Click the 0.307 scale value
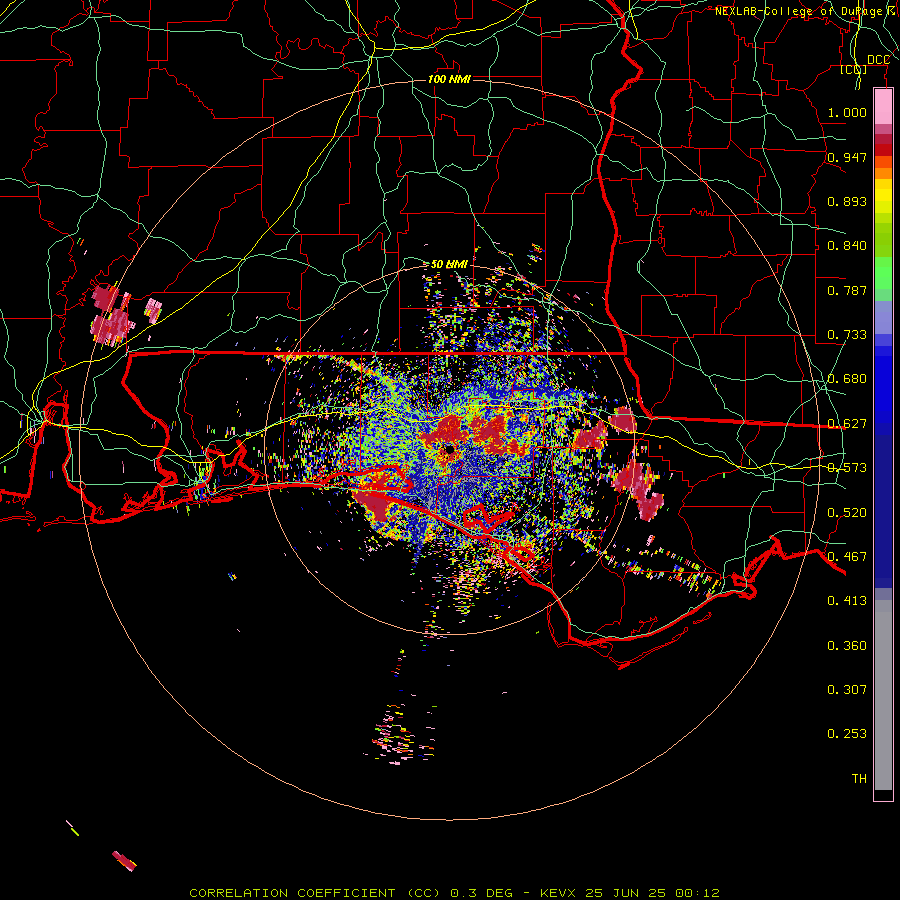 [847, 689]
